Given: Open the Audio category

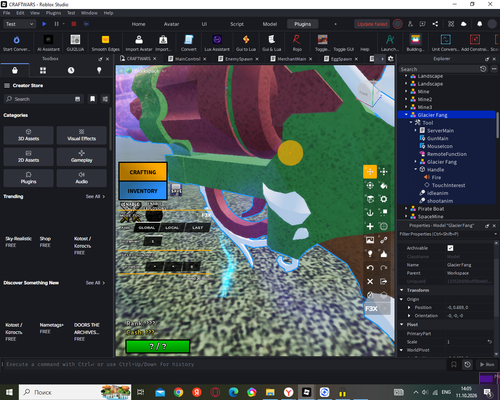Looking at the screenshot, I should pyautogui.click(x=82, y=178).
